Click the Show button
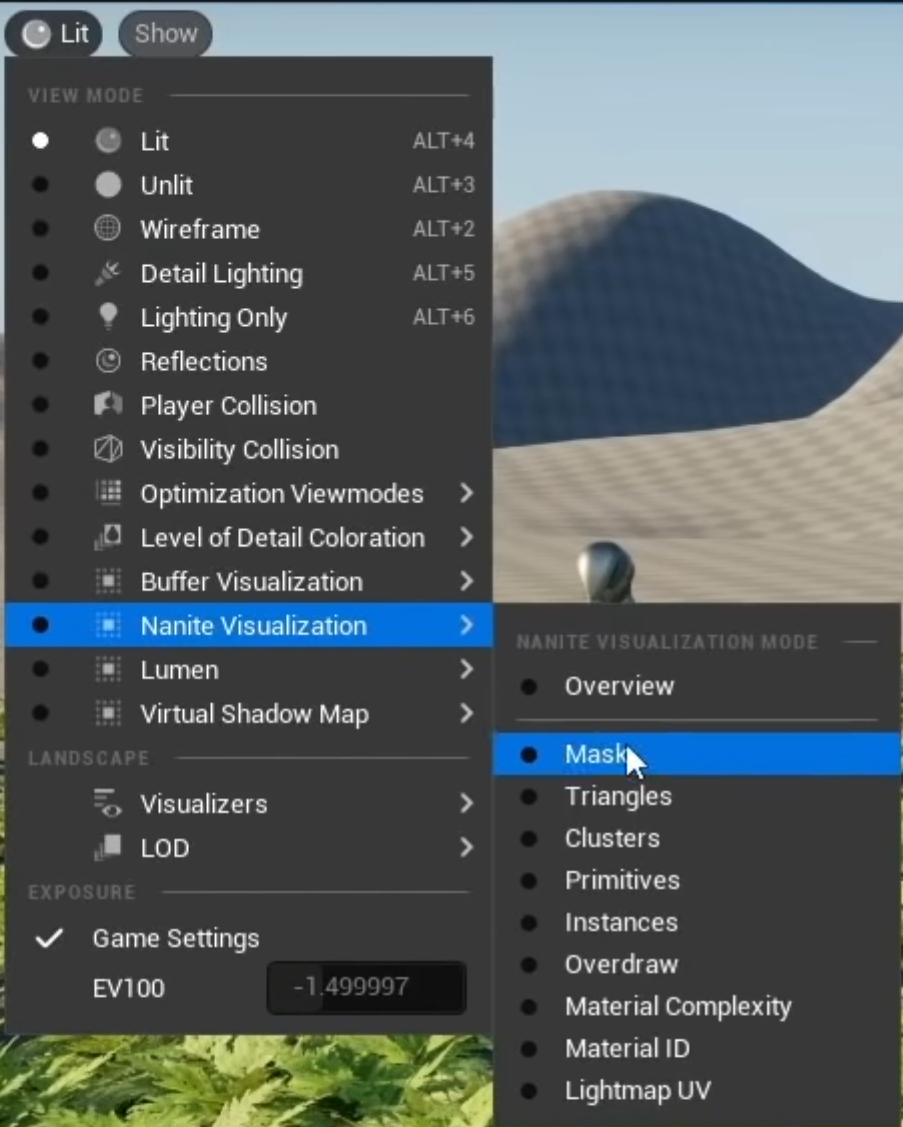903x1127 pixels. tap(166, 34)
